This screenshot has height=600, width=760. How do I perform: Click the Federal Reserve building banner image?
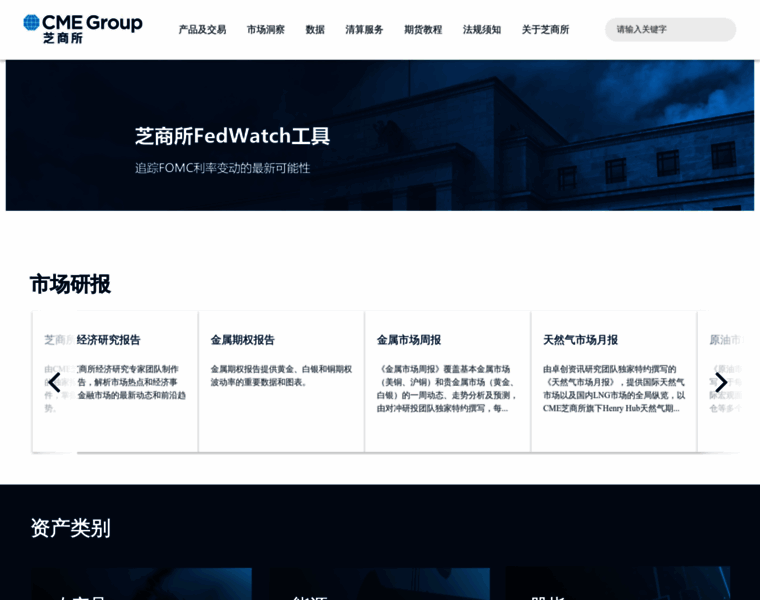[380, 135]
